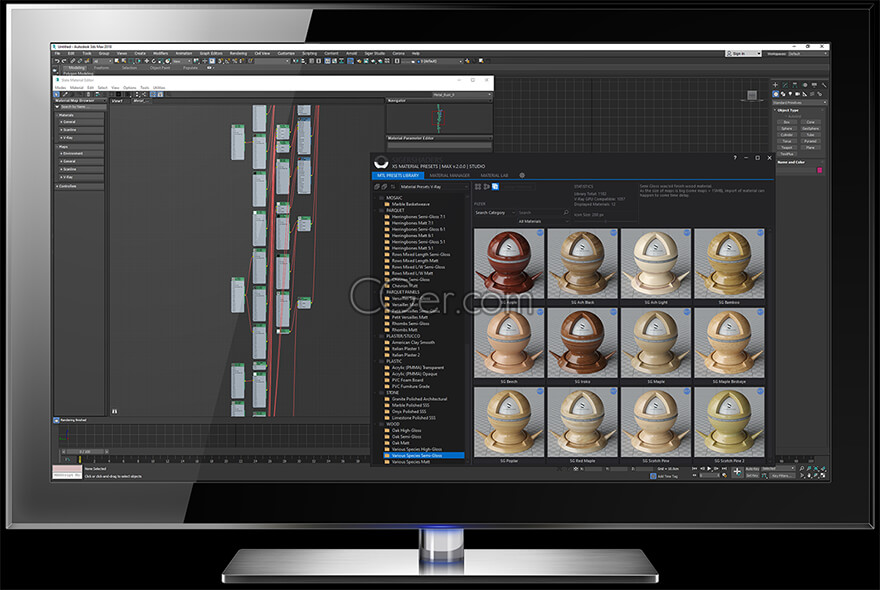Click the Cameras category icon
This screenshot has height=590, width=880.
(x=797, y=94)
